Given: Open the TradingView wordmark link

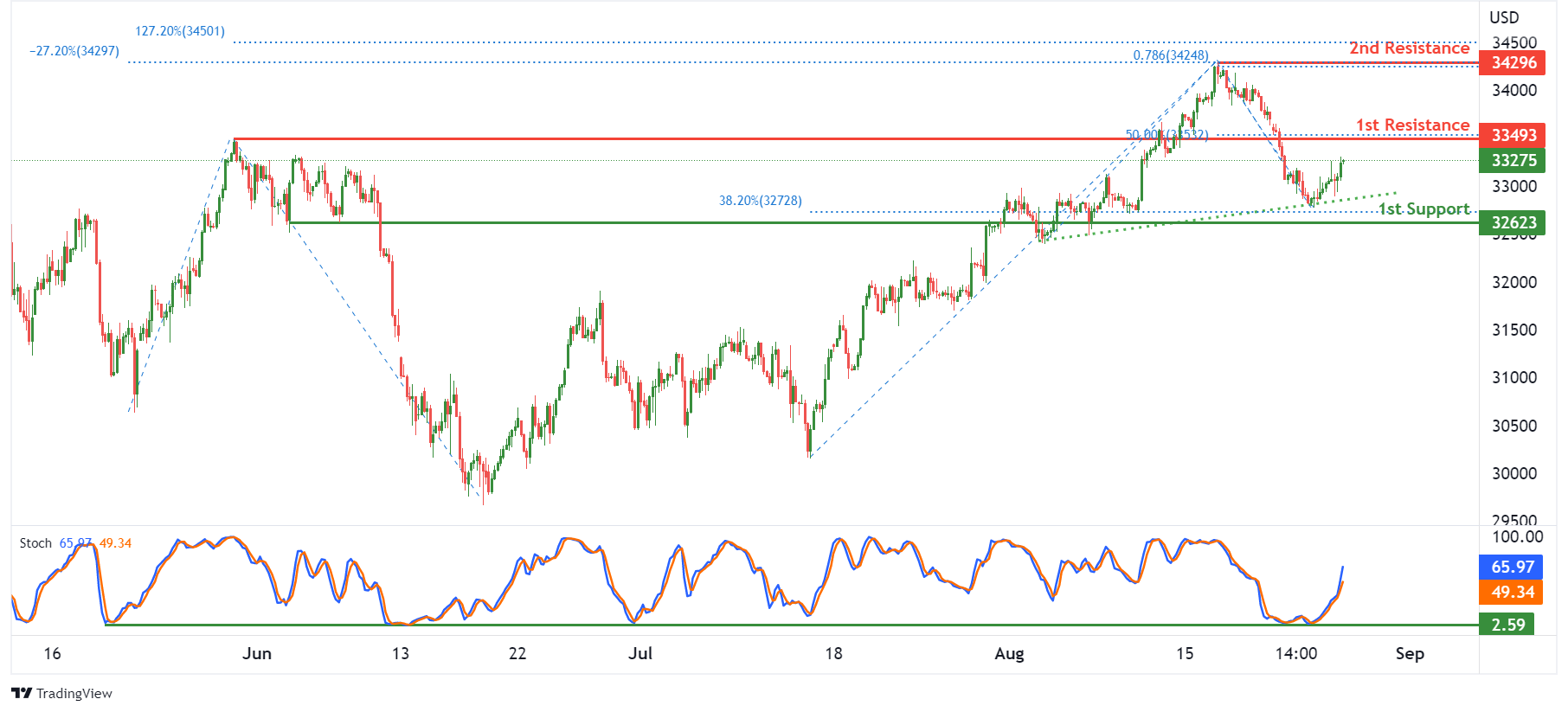Looking at the screenshot, I should [x=74, y=693].
